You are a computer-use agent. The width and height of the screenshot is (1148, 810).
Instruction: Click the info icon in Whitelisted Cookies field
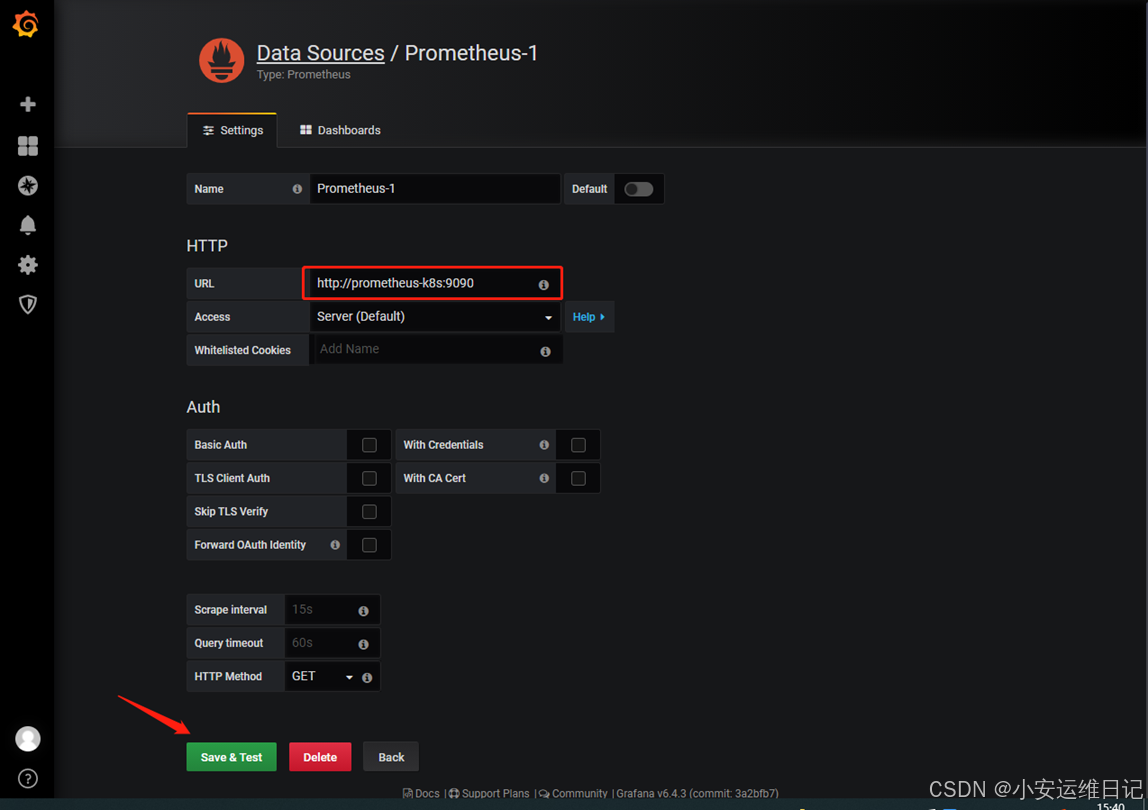545,352
